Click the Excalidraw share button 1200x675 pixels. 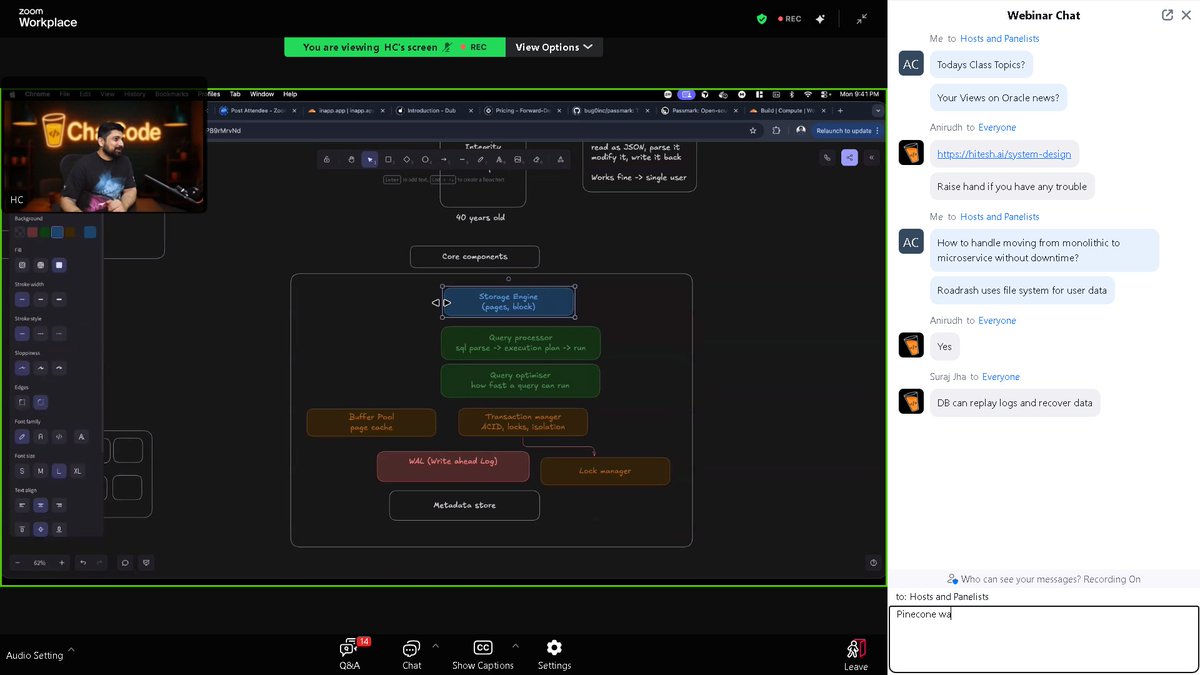849,157
